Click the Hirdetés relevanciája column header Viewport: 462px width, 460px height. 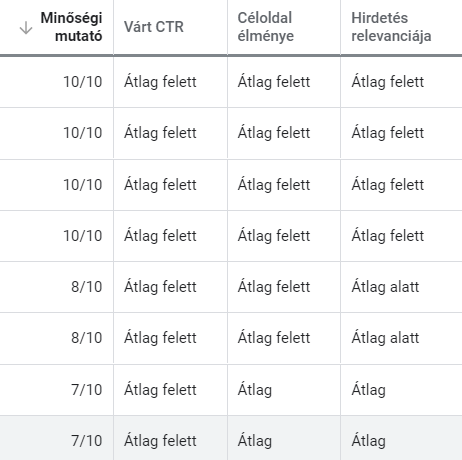click(391, 27)
